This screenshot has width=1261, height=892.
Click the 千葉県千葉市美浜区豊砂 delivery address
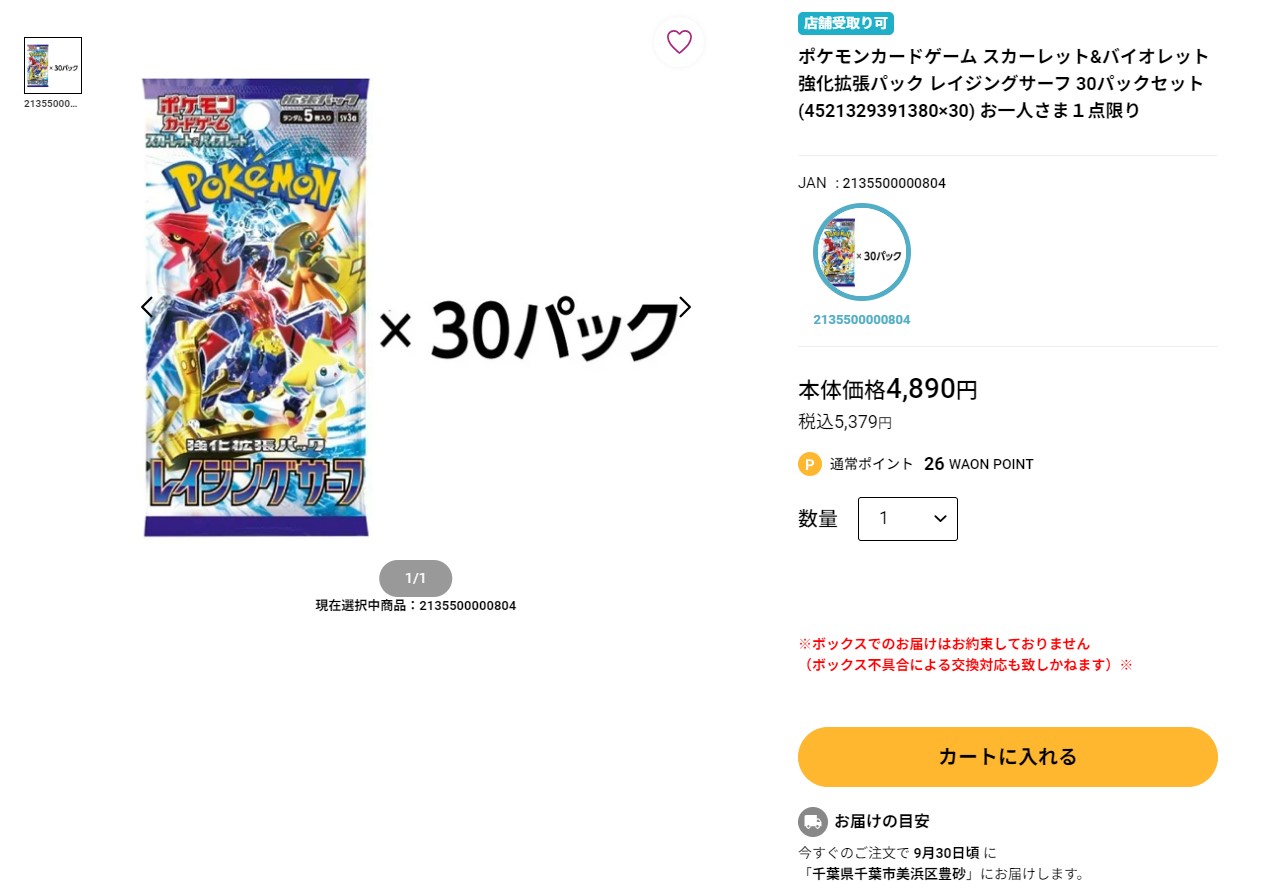click(x=889, y=874)
